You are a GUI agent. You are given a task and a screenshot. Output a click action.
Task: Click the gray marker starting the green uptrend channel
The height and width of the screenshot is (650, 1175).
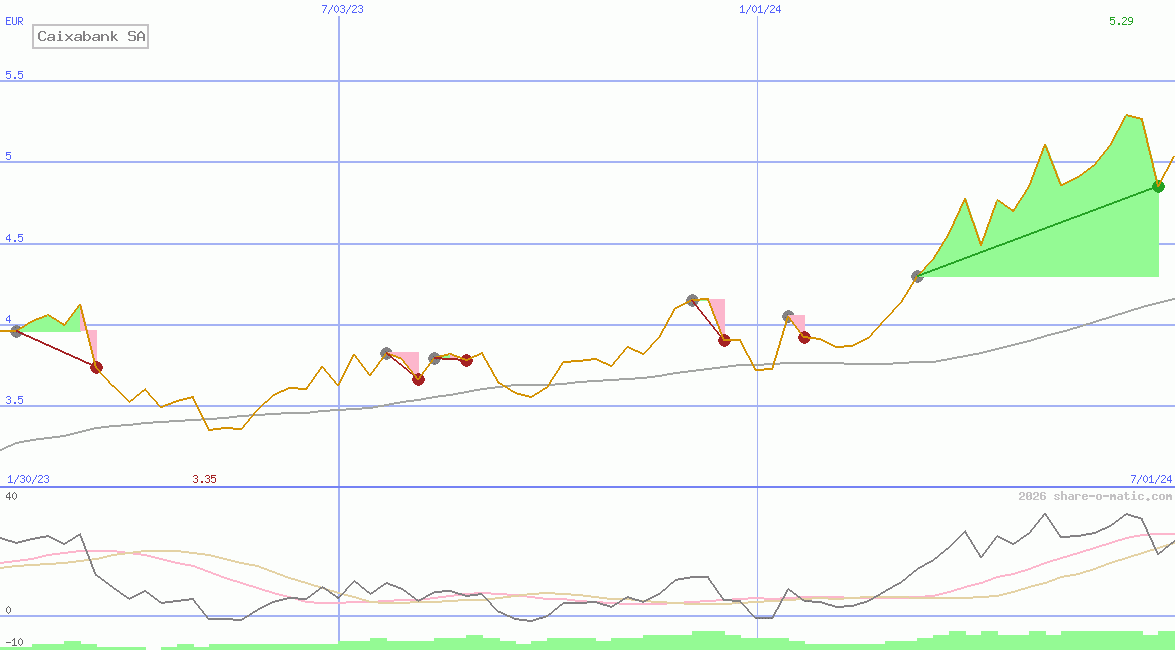pyautogui.click(x=917, y=277)
